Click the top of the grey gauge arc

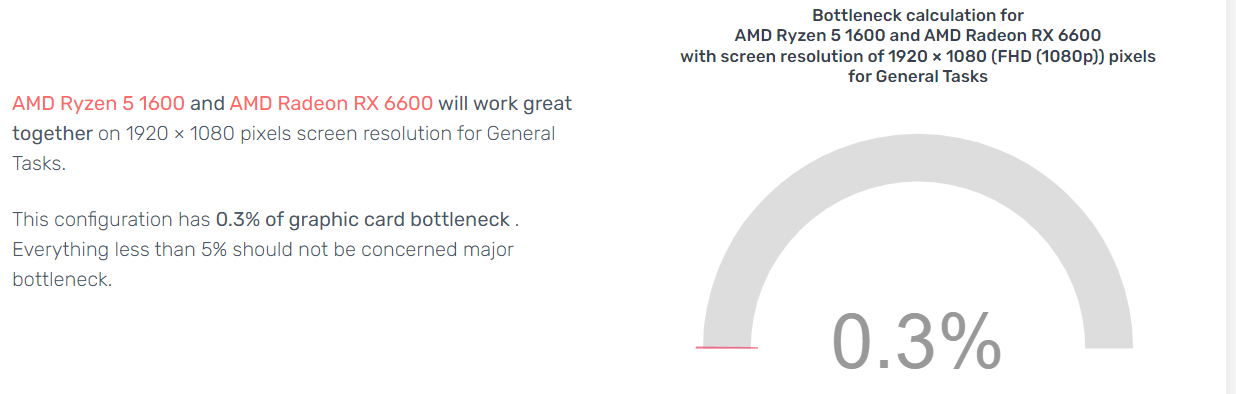[918, 159]
